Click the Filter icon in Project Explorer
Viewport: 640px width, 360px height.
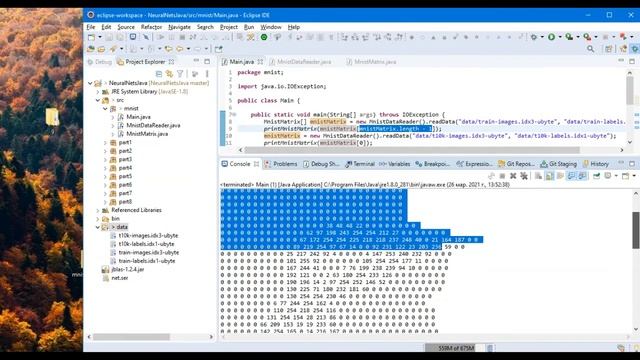tap(180, 74)
